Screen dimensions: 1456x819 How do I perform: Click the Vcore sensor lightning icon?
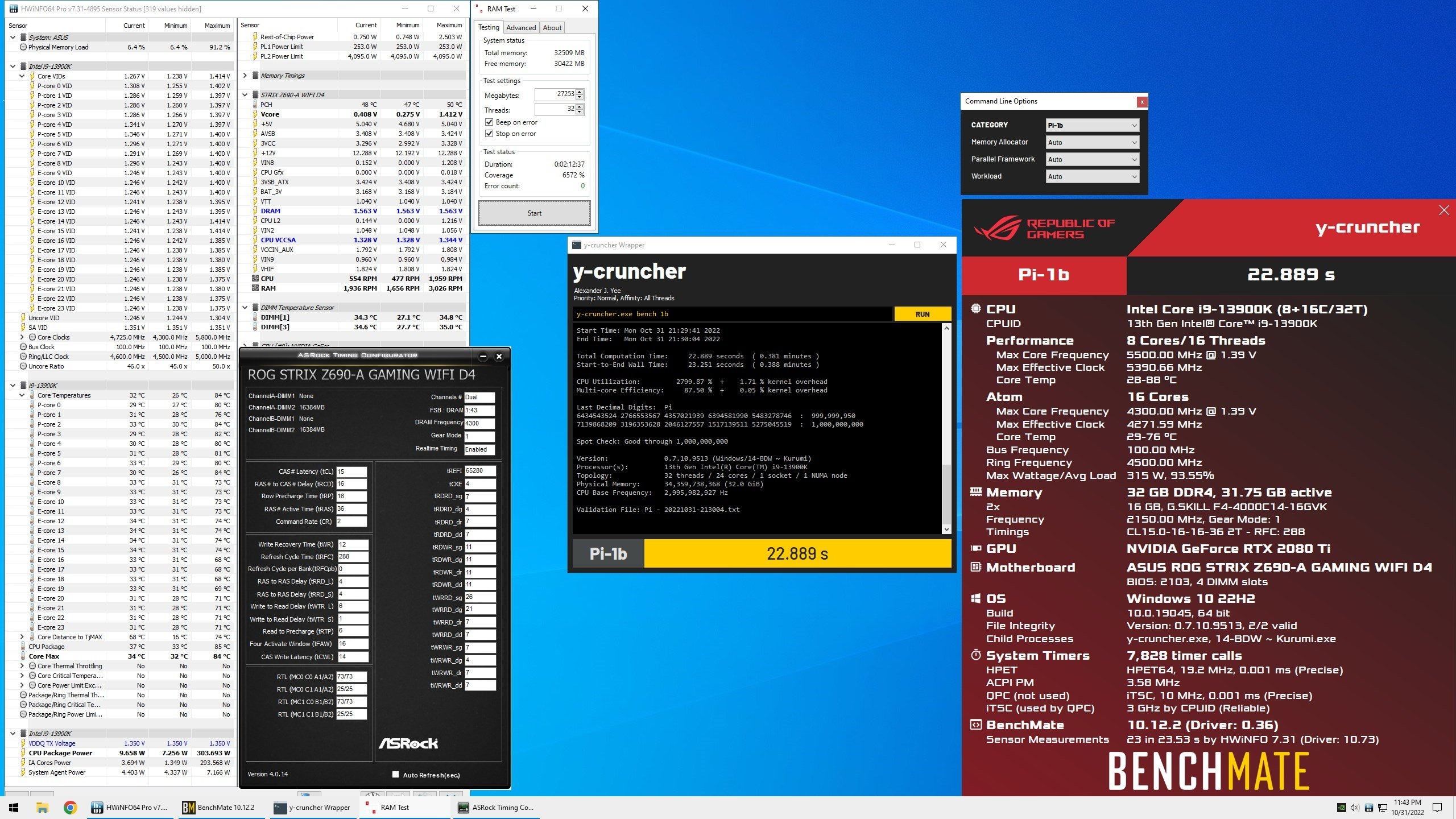[x=255, y=114]
